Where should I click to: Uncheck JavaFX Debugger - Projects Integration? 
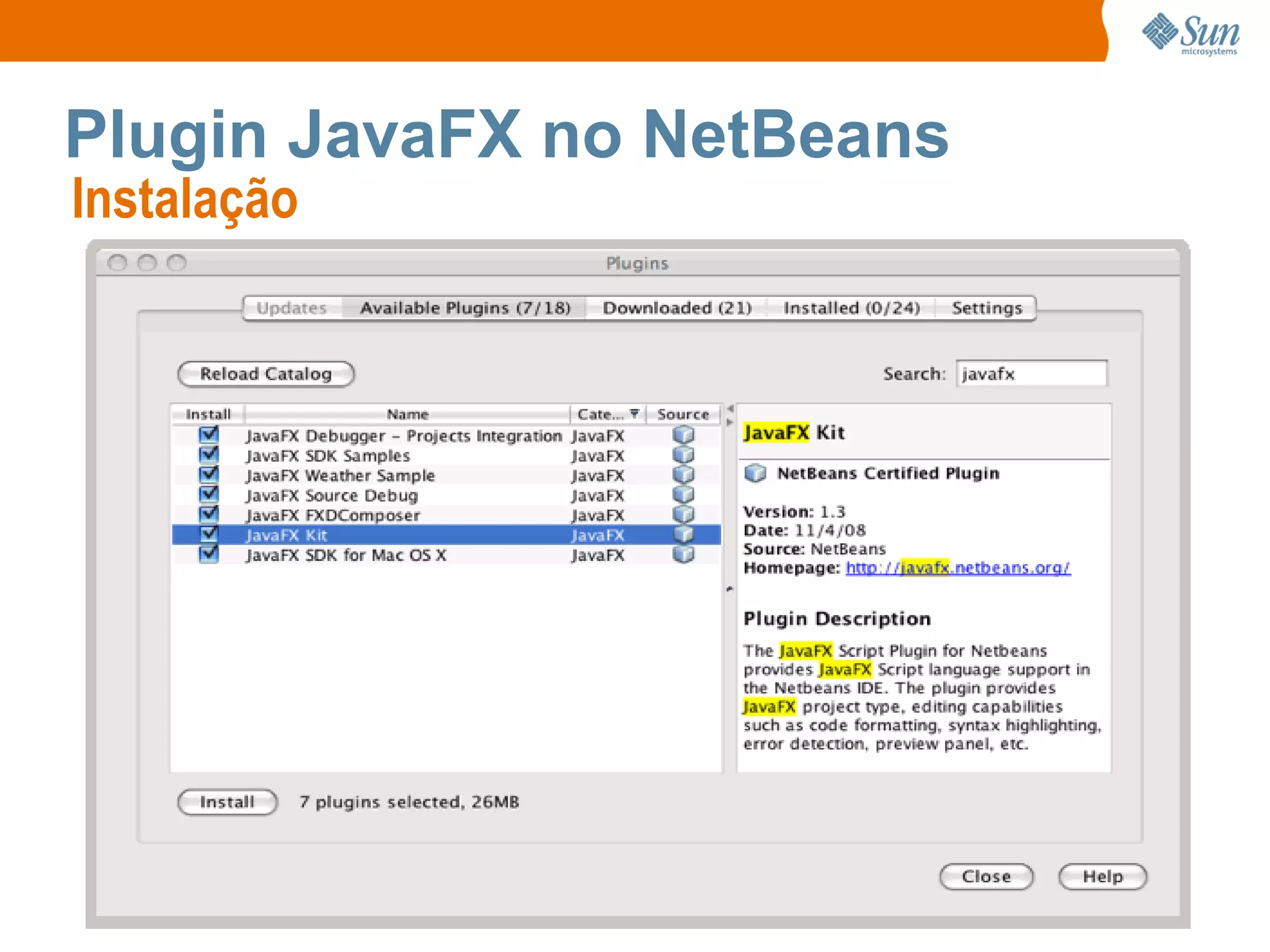209,434
